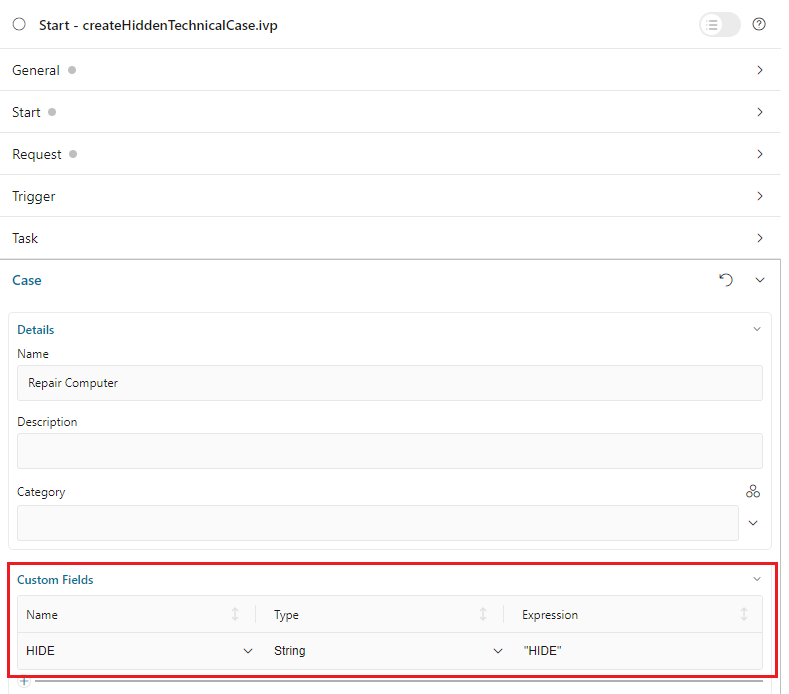Toggle the list view switch in header

719,25
